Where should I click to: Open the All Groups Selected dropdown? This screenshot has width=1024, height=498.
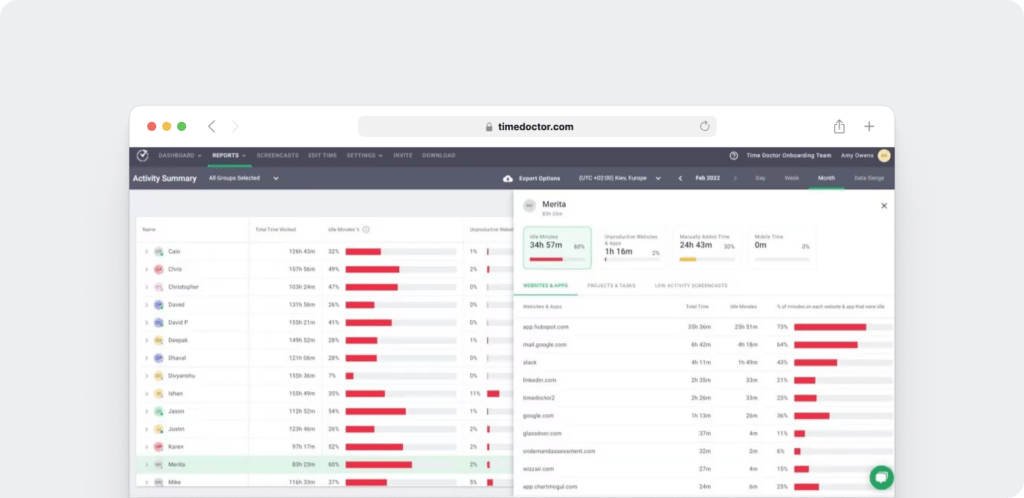(244, 178)
